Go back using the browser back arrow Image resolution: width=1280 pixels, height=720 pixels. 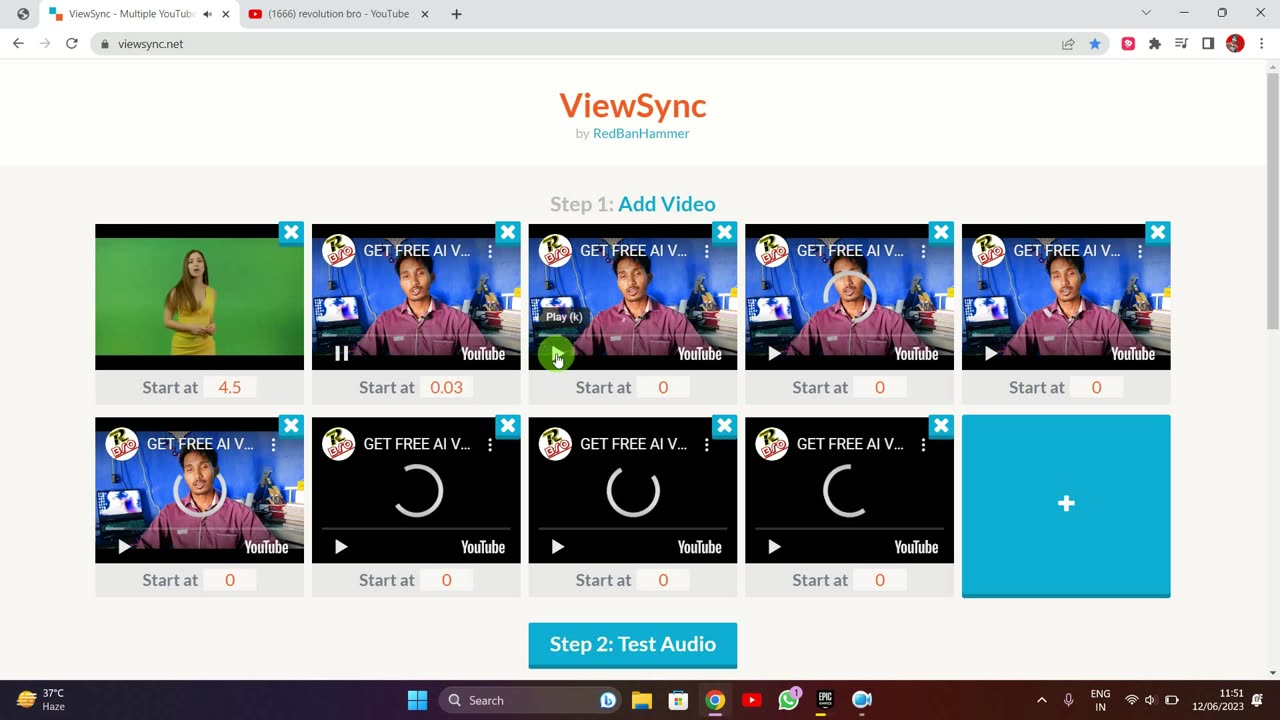[18, 44]
